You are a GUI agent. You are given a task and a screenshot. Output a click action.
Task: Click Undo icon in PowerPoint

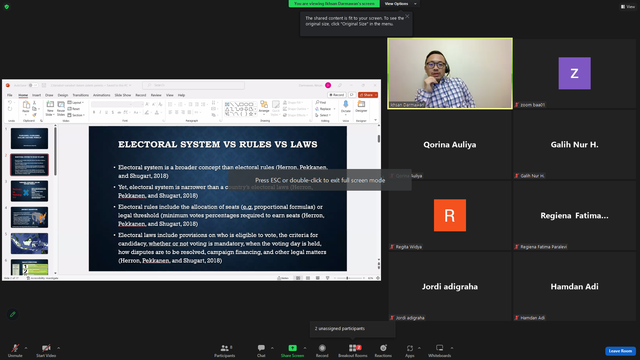tap(10, 102)
